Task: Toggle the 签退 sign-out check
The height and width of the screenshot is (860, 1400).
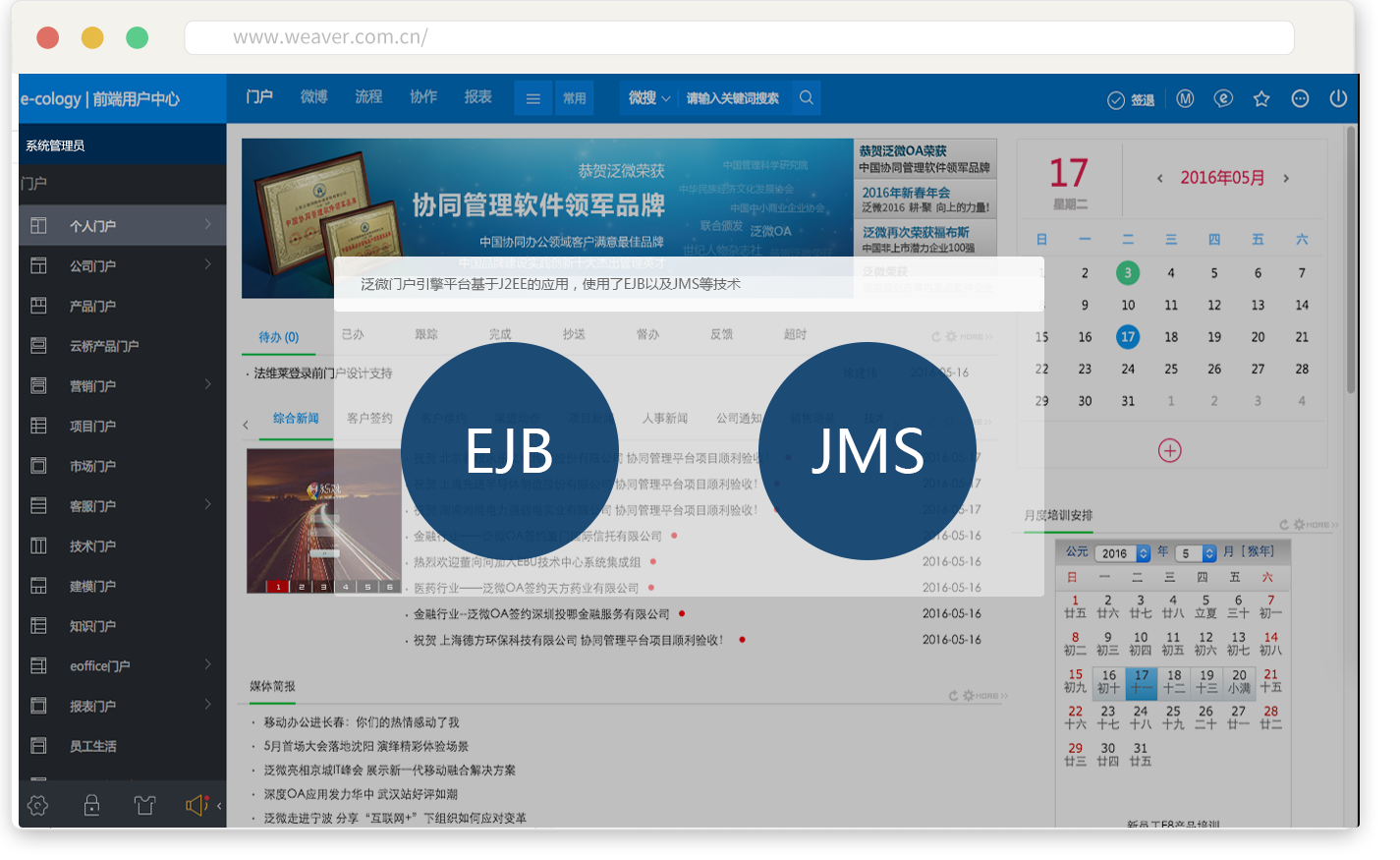Action: [1131, 100]
